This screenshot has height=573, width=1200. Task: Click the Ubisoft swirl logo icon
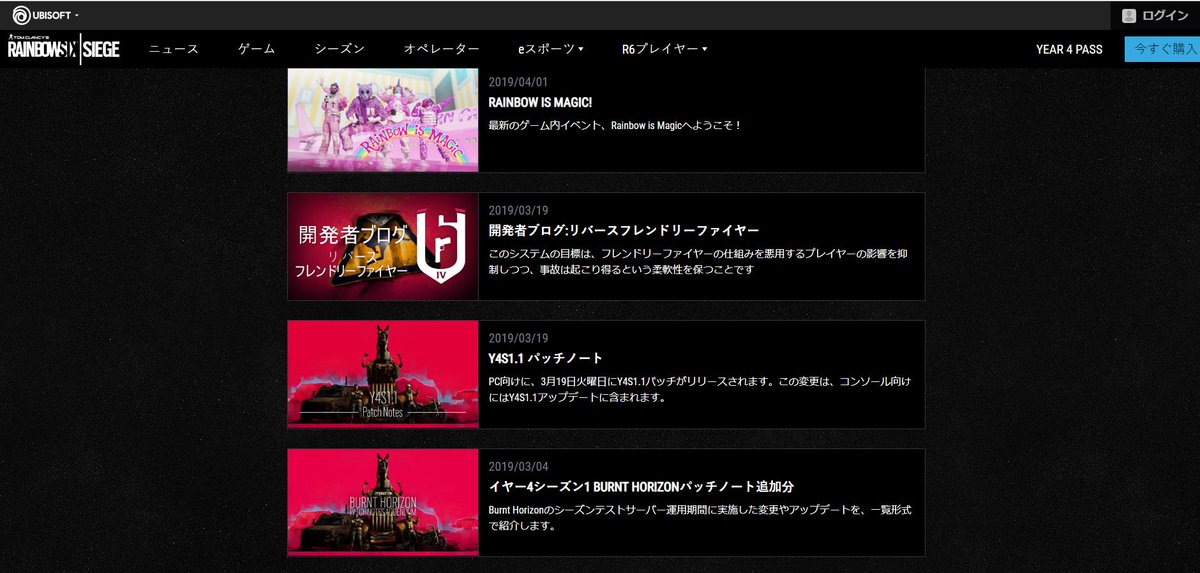point(21,15)
